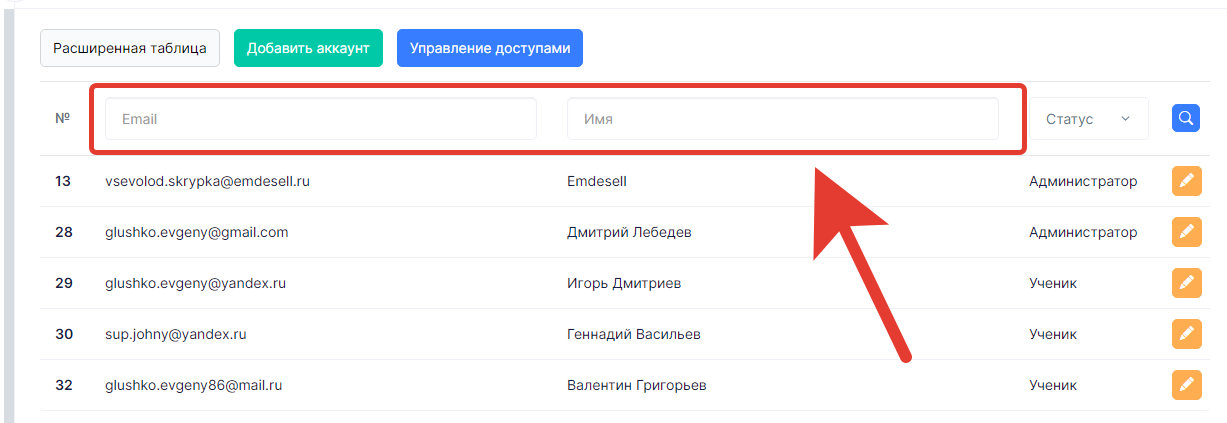Image resolution: width=1227 pixels, height=423 pixels.
Task: Click the blue search magnifier icon
Action: pos(1186,118)
